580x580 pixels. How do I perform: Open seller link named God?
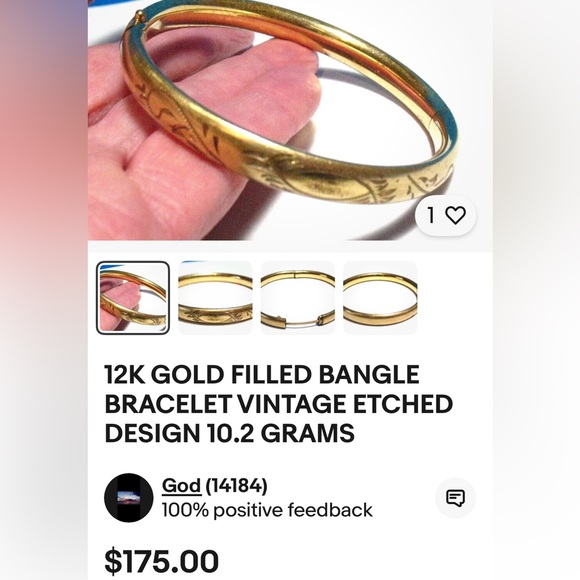[x=182, y=486]
